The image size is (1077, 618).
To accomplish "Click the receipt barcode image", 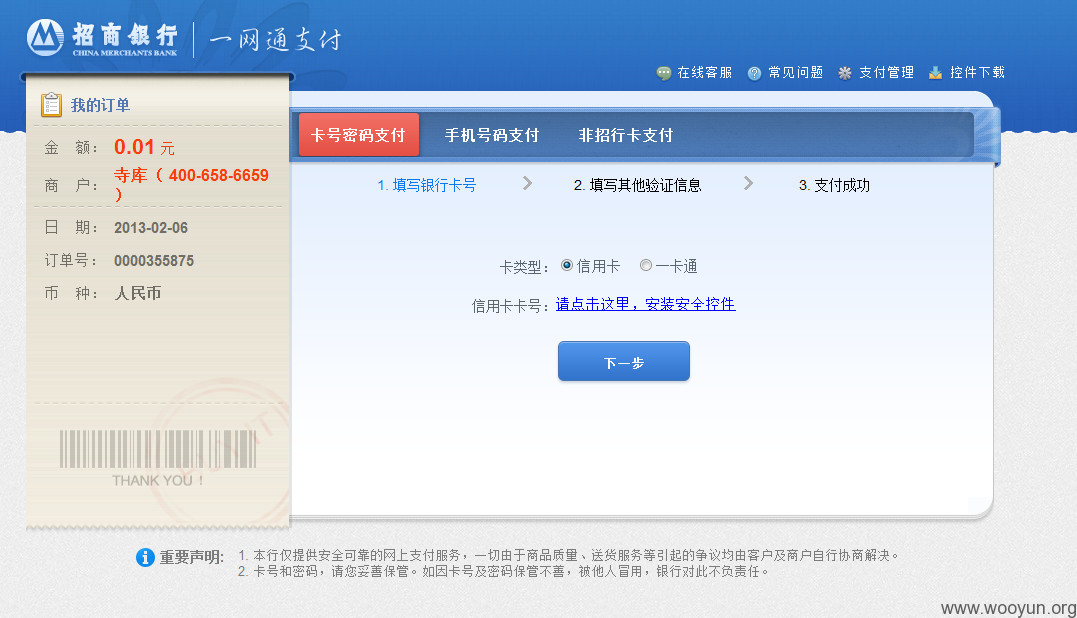I will point(158,449).
